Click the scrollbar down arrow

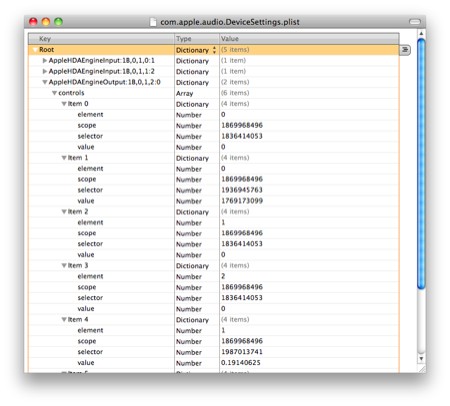[421, 359]
